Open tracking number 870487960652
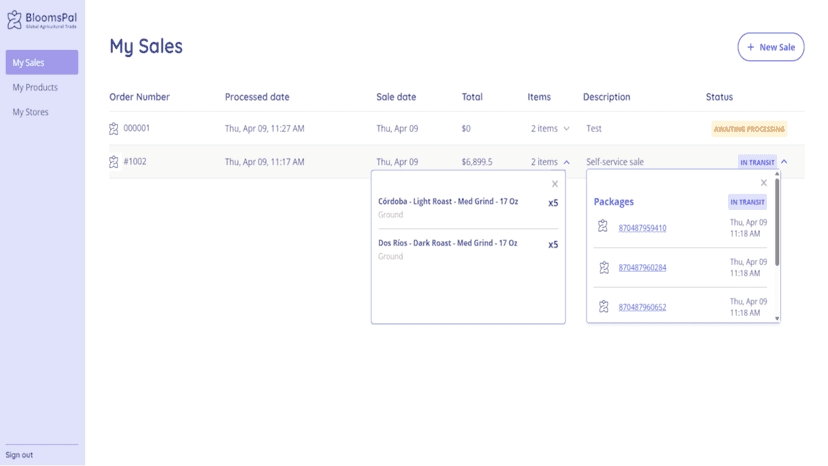Viewport: 828px width, 466px height. click(642, 307)
